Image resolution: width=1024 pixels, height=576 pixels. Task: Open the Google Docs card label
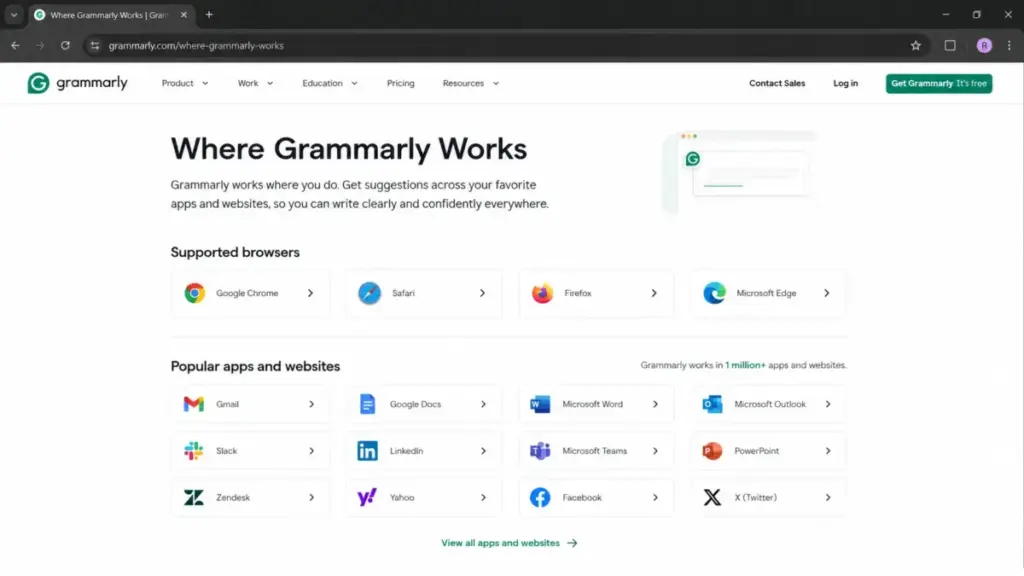coord(415,404)
